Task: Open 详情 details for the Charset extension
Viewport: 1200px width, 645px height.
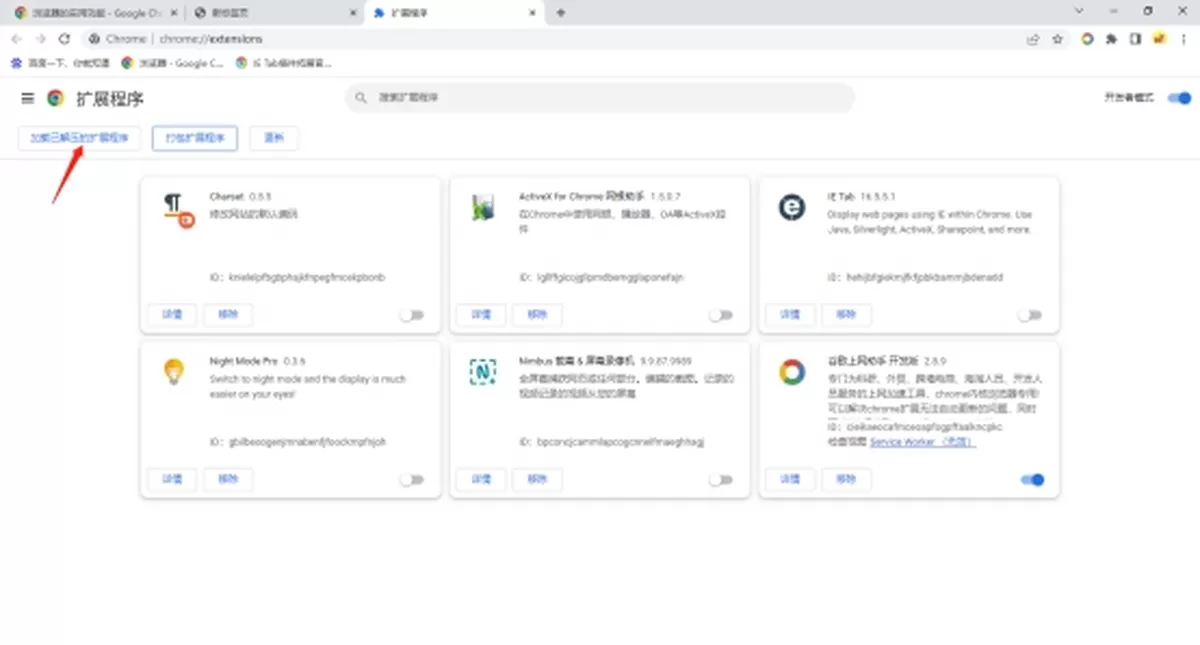Action: pos(172,314)
